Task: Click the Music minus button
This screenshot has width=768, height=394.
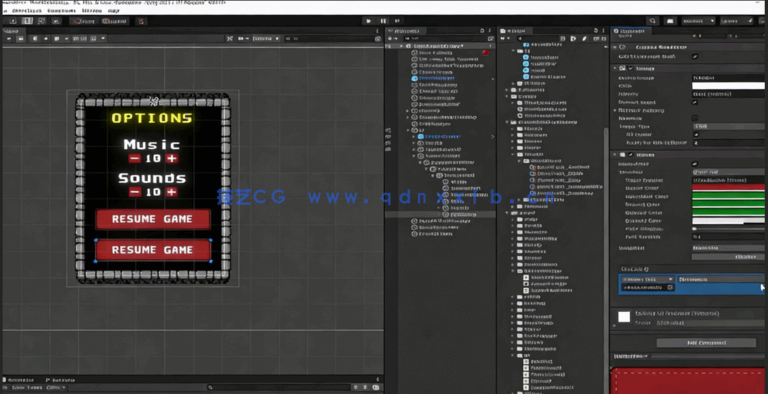Action: 134,158
